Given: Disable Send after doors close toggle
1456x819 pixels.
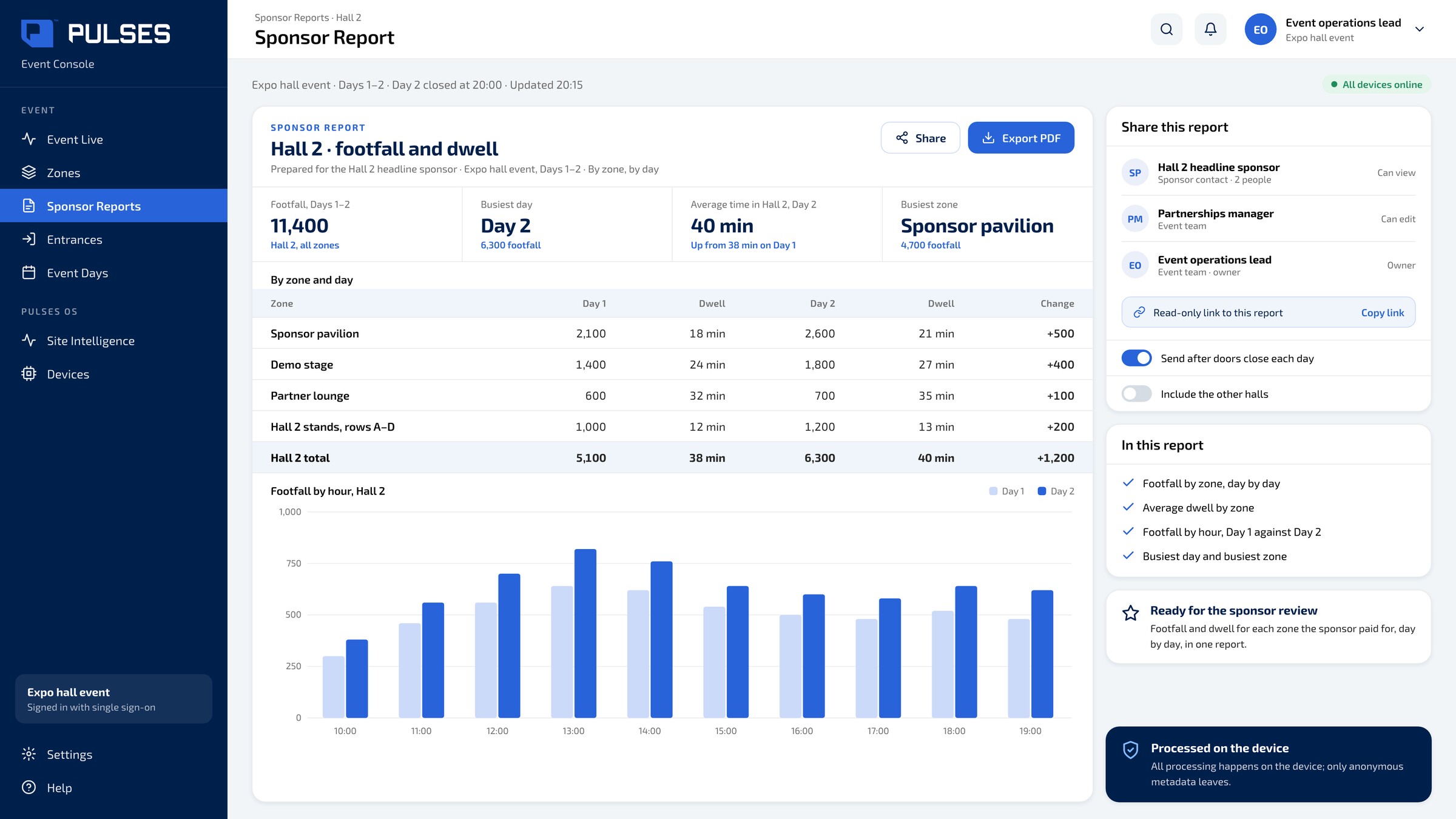Looking at the screenshot, I should tap(1136, 358).
